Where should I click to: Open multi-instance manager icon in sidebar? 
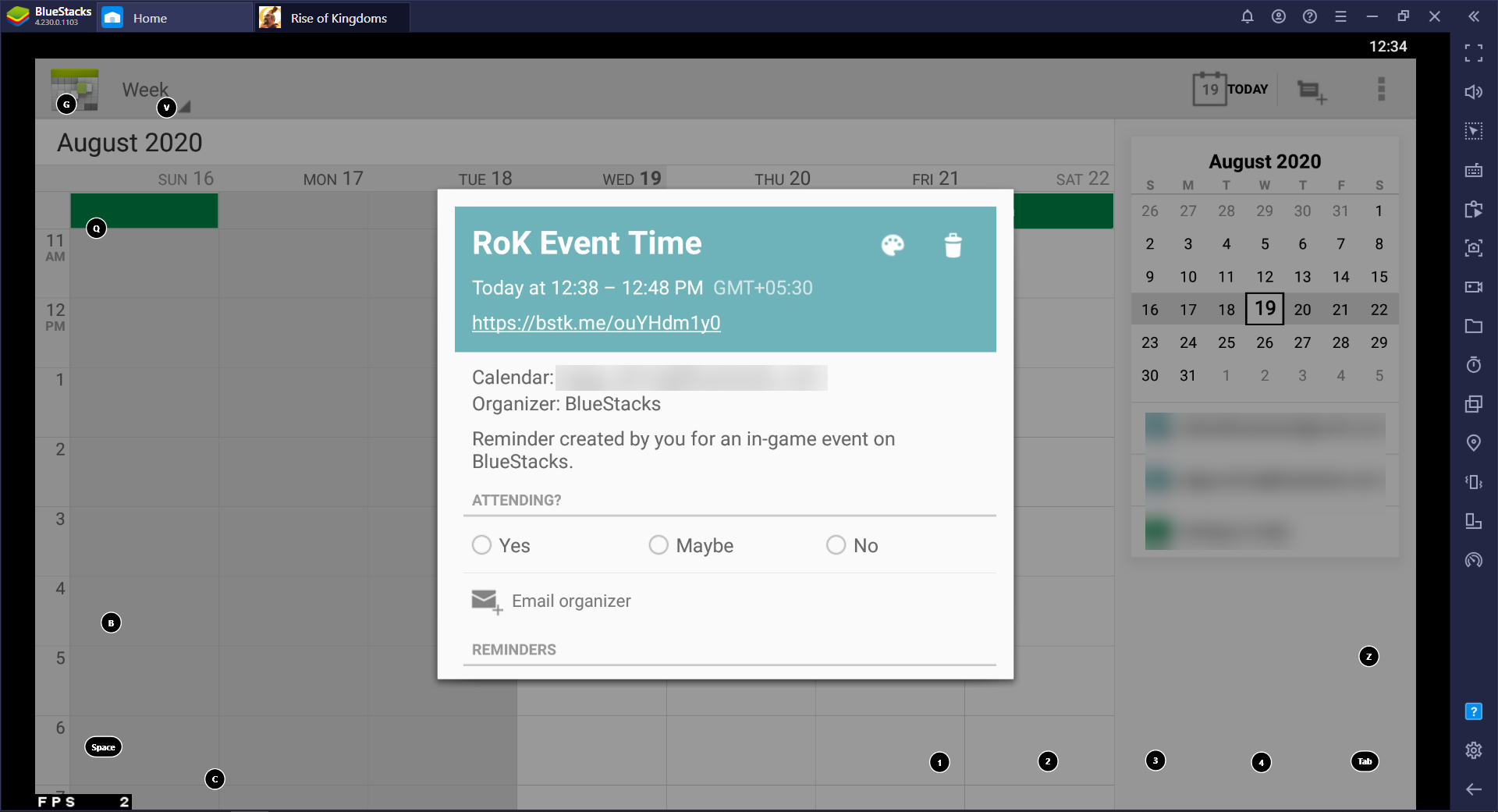pos(1474,404)
